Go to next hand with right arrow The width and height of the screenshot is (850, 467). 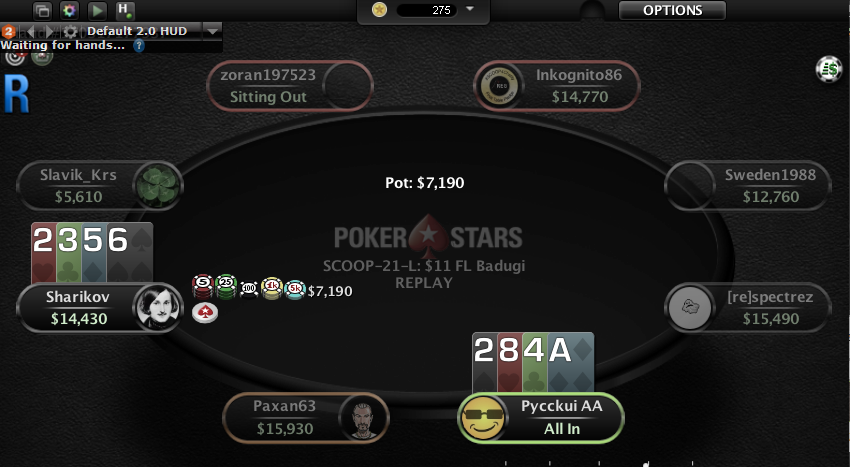[50, 31]
